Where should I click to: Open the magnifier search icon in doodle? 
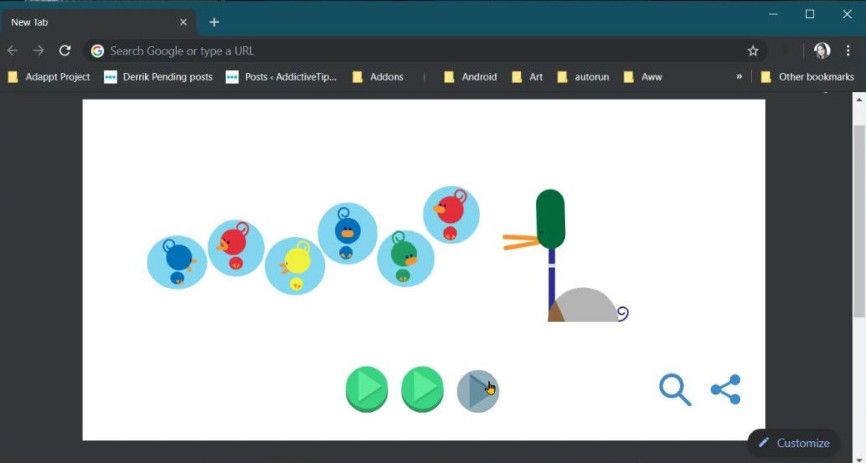[675, 389]
